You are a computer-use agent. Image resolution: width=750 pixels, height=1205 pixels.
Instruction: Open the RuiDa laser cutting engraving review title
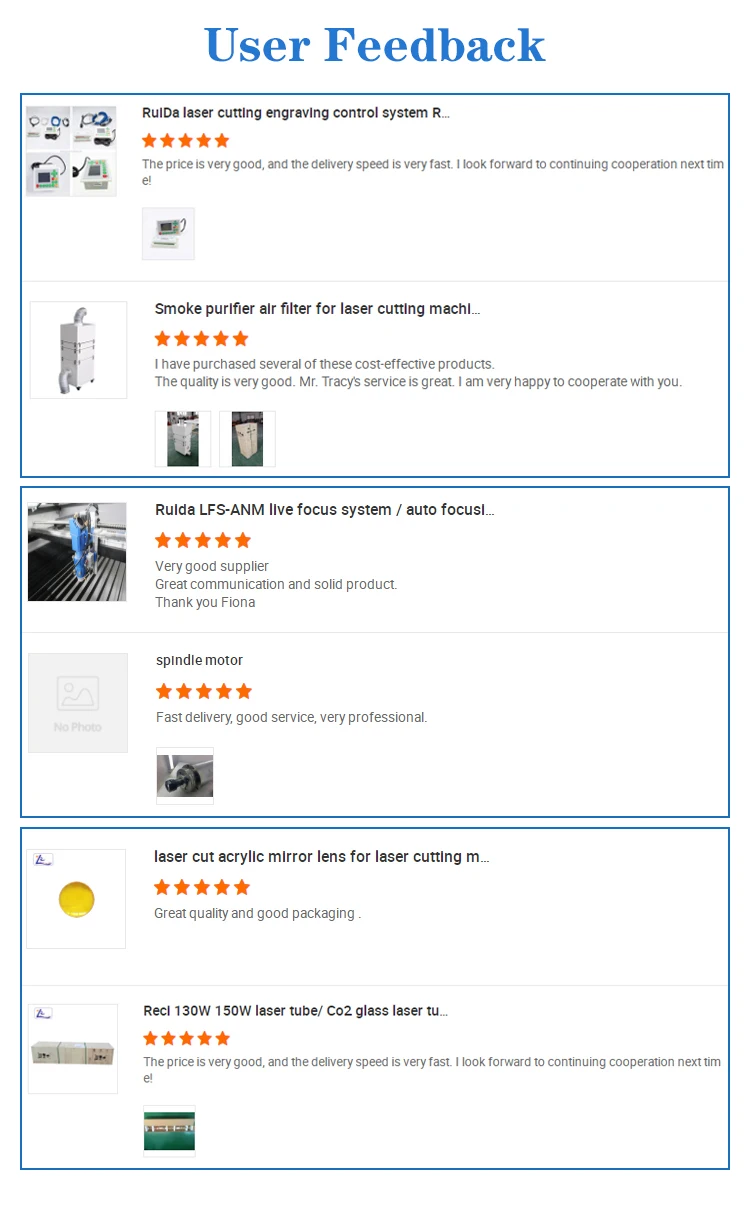pyautogui.click(x=295, y=113)
